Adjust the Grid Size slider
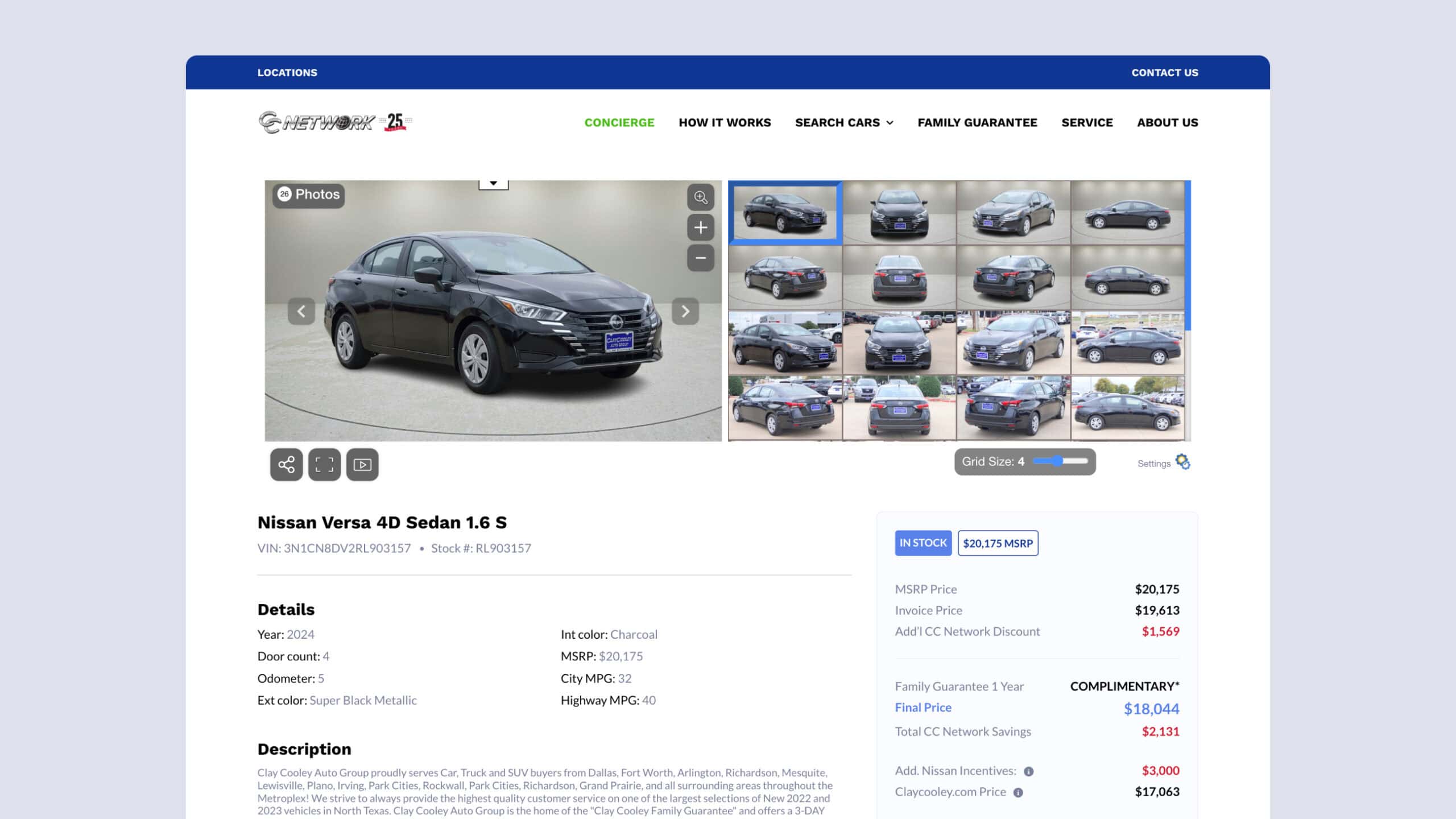The width and height of the screenshot is (1456, 819). pyautogui.click(x=1060, y=461)
